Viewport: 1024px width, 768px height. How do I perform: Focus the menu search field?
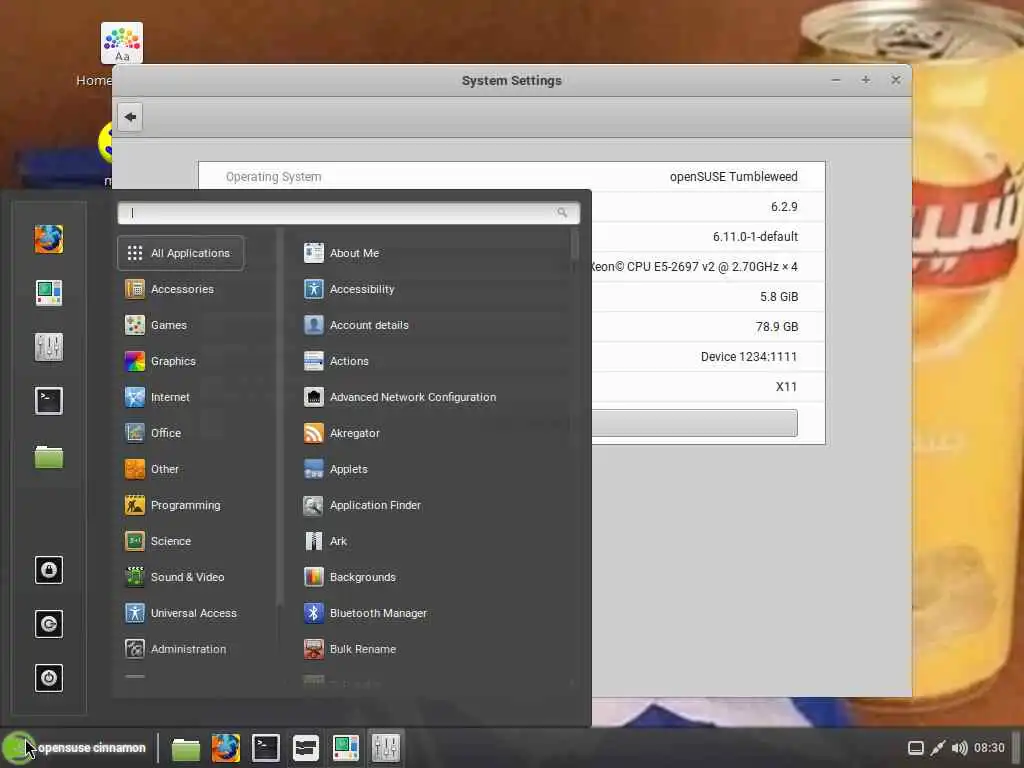[349, 213]
